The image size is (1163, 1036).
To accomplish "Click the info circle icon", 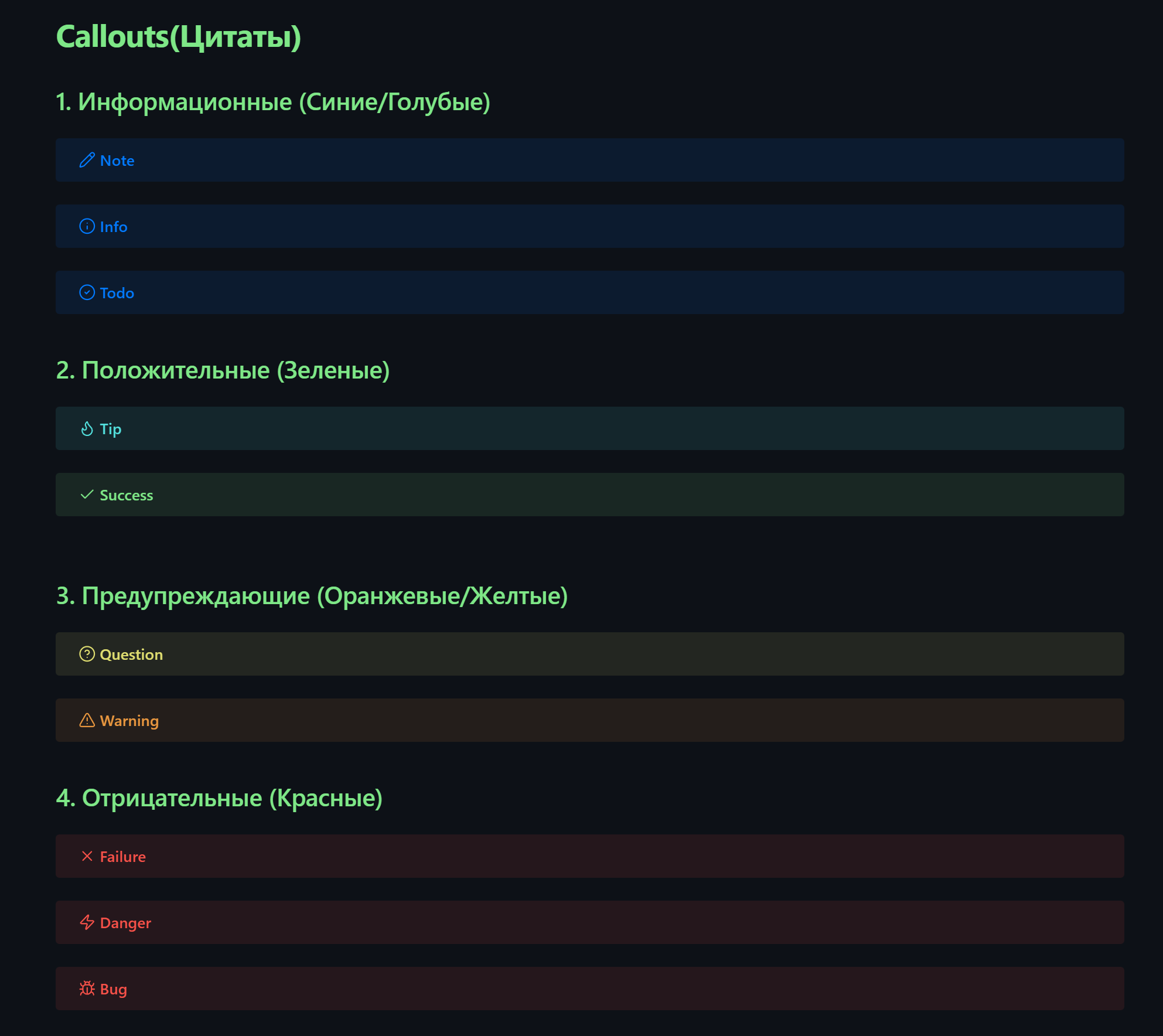I will coord(87,226).
